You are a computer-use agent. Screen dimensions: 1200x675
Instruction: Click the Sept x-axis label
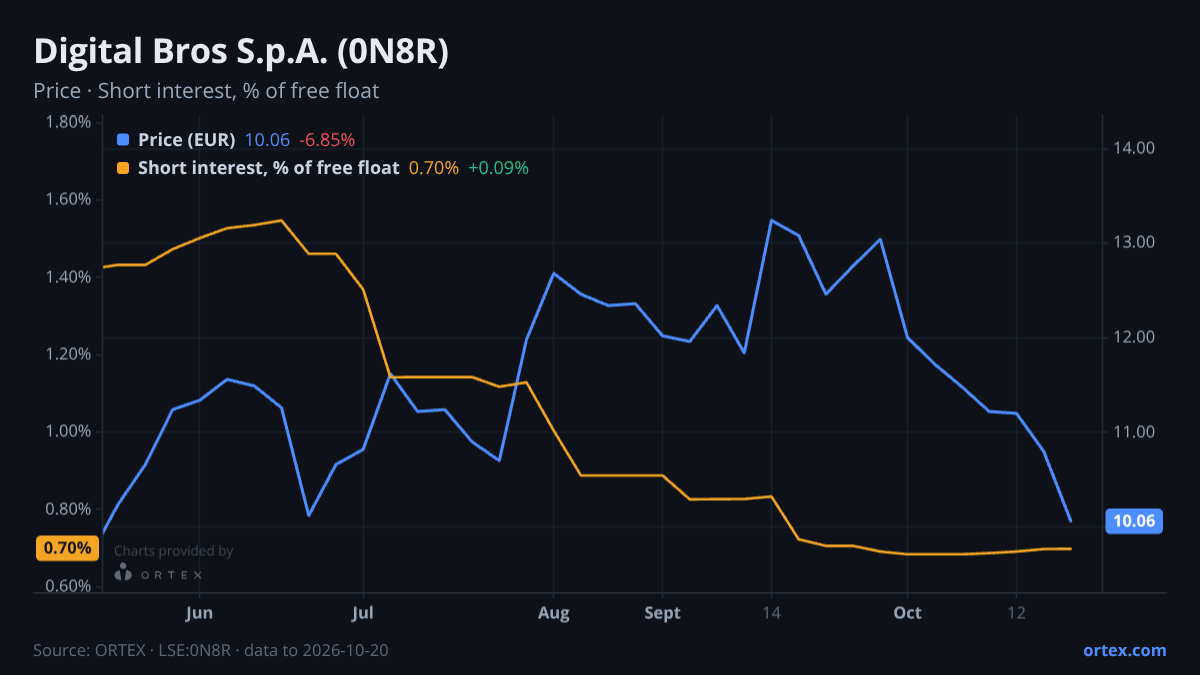click(662, 613)
